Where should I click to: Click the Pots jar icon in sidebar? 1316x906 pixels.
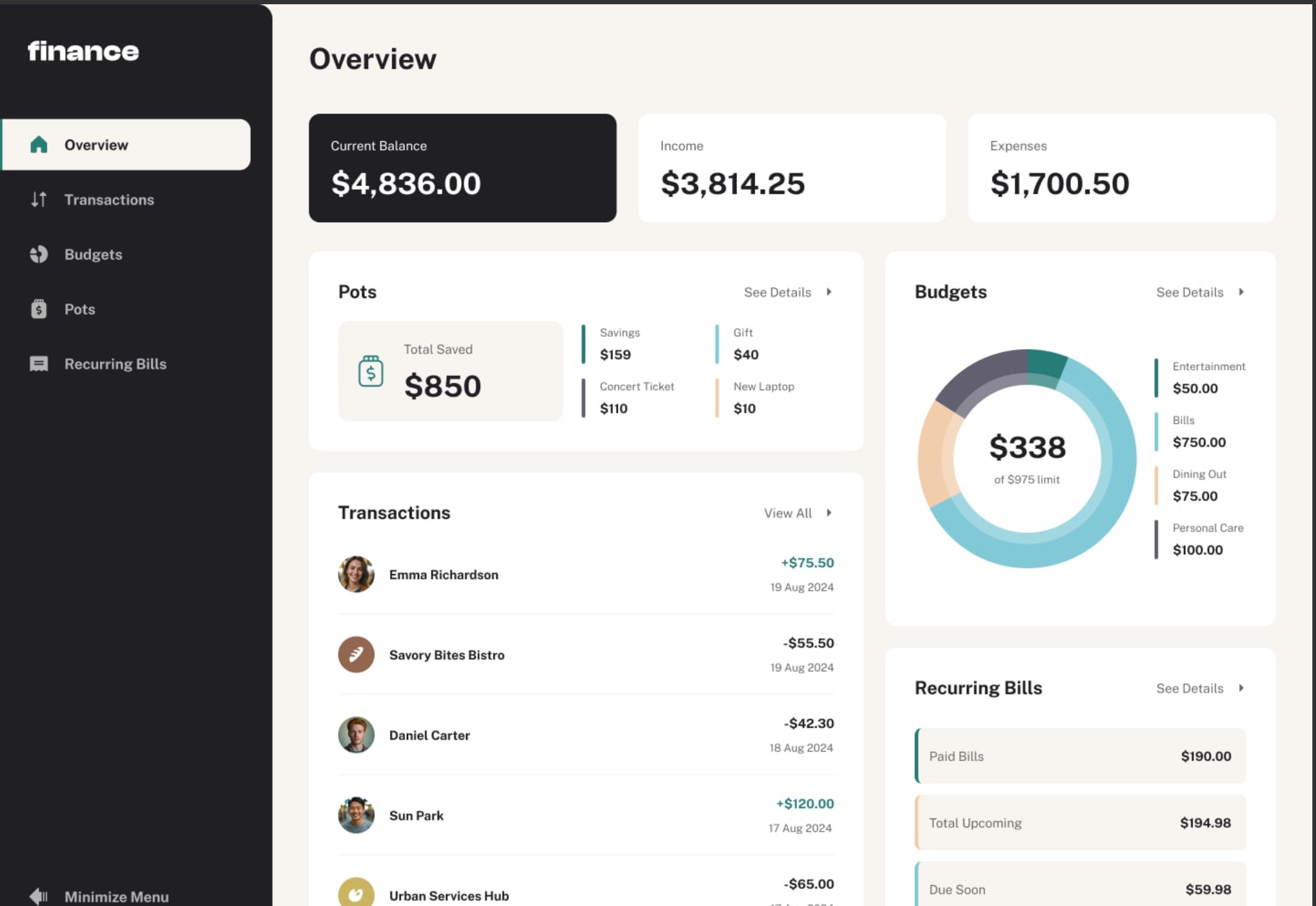[x=39, y=309]
